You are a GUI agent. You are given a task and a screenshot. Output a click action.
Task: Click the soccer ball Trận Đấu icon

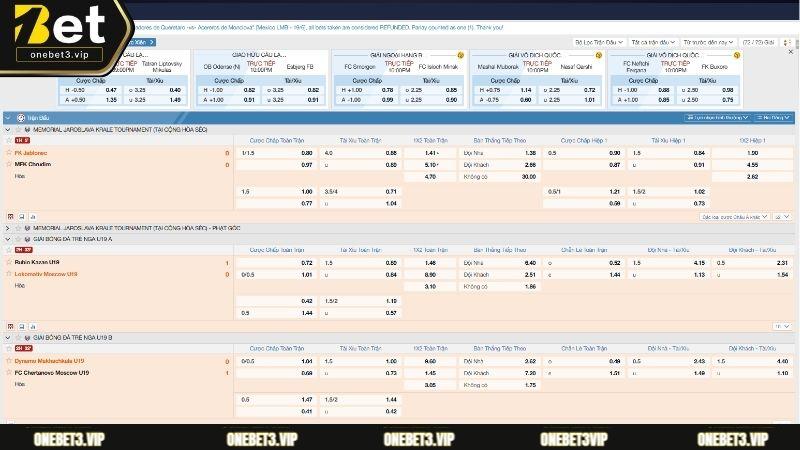(x=21, y=118)
